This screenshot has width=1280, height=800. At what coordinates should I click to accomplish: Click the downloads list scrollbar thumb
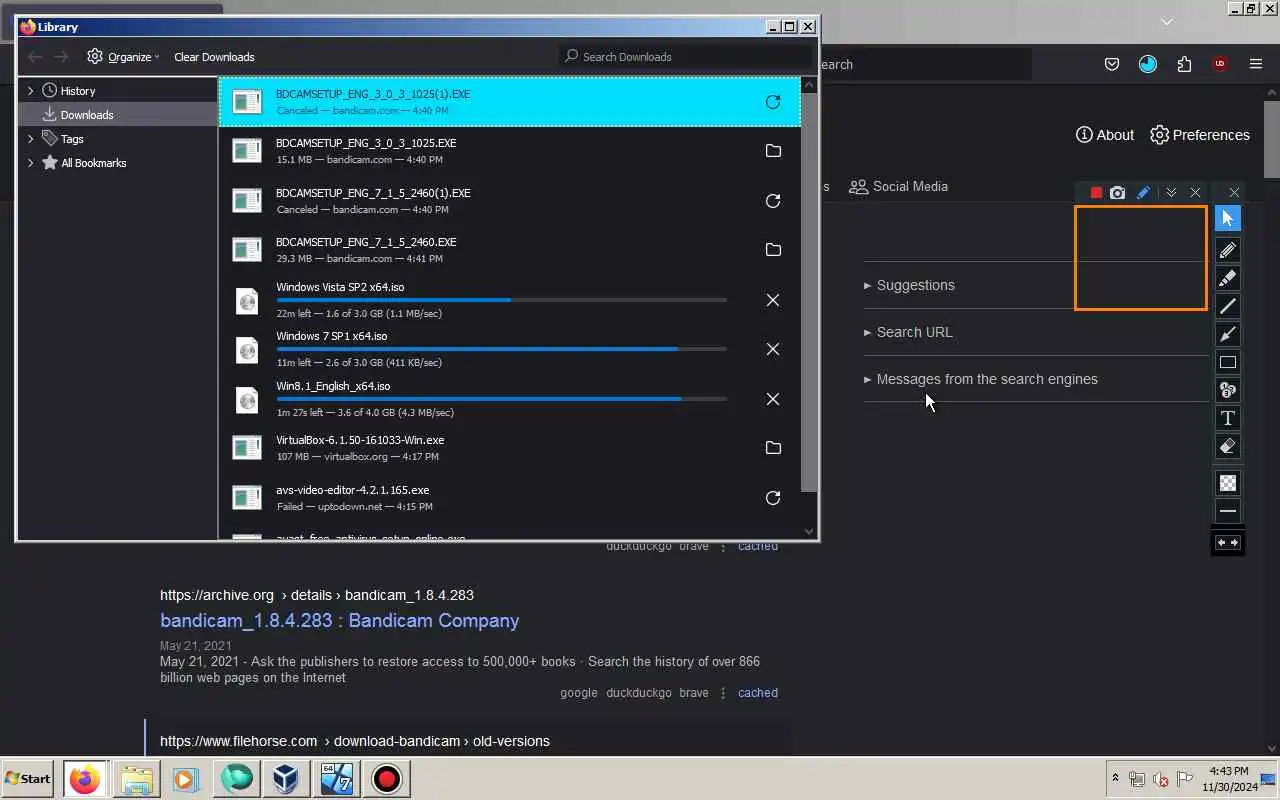[x=809, y=293]
